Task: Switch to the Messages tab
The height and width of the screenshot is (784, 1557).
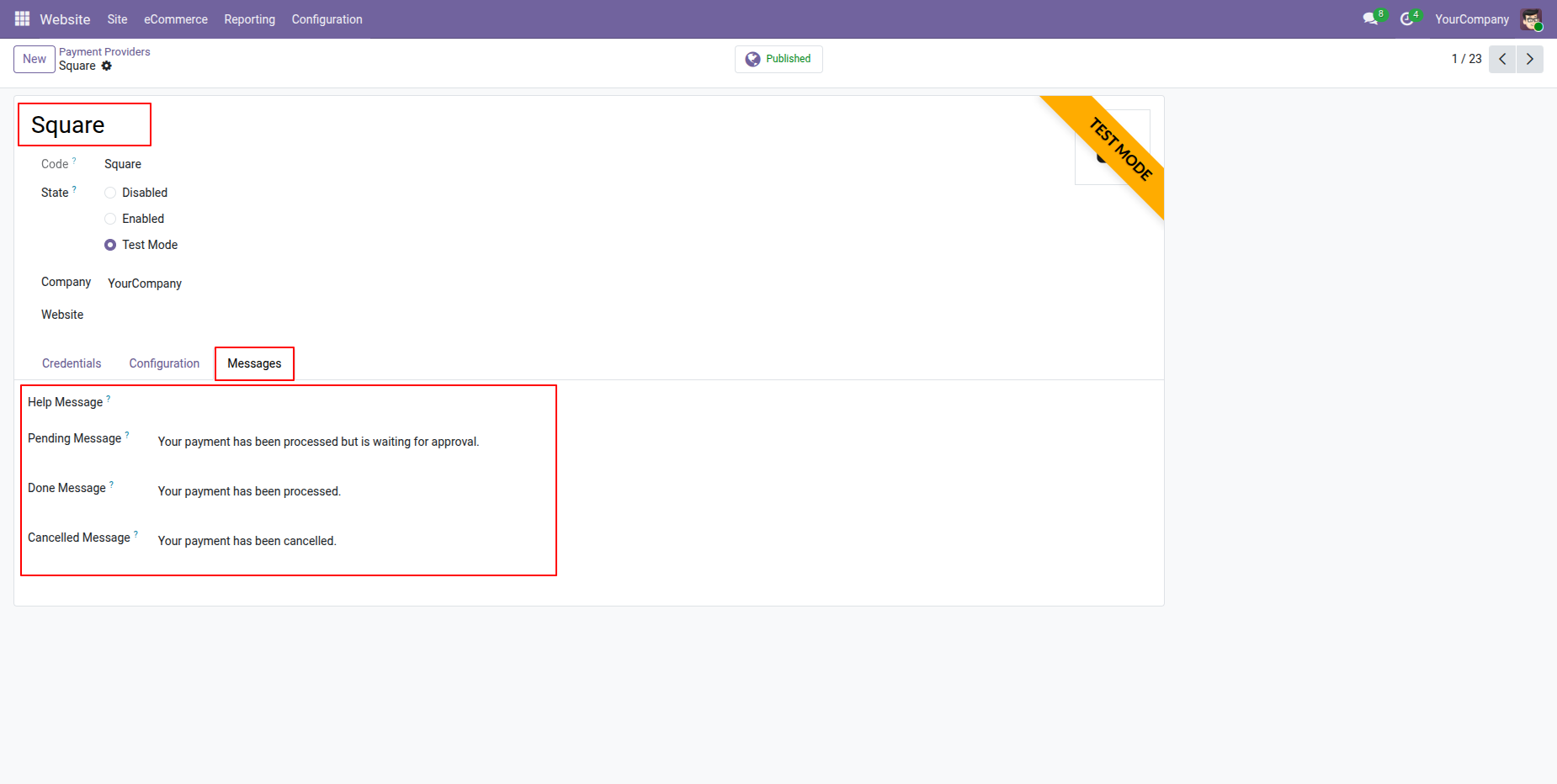Action: coord(254,363)
